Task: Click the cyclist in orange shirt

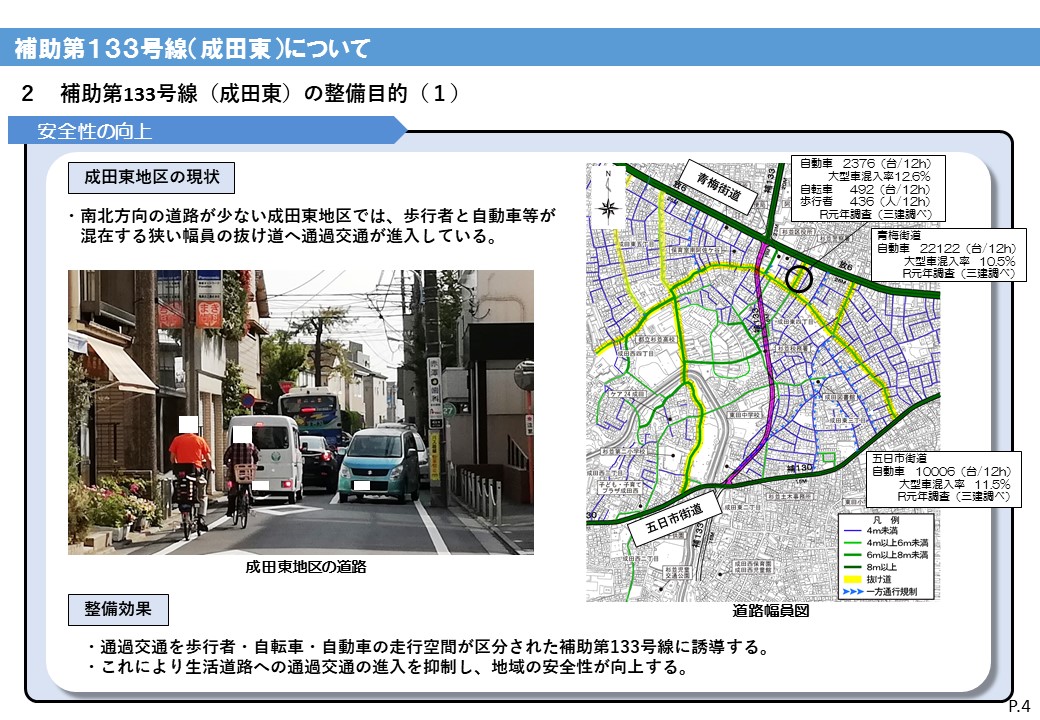Action: click(x=189, y=470)
